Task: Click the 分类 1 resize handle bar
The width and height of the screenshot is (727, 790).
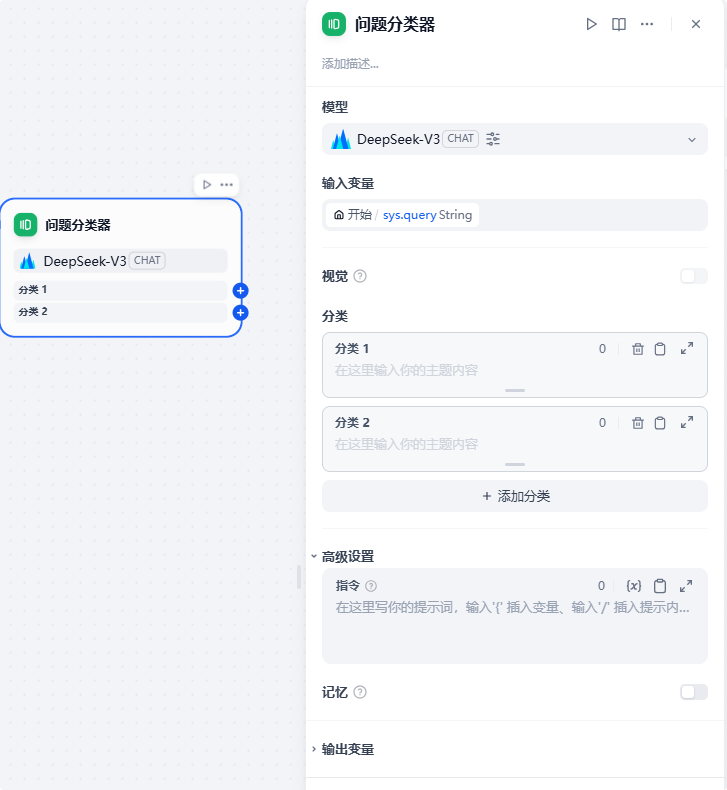Action: click(x=515, y=390)
